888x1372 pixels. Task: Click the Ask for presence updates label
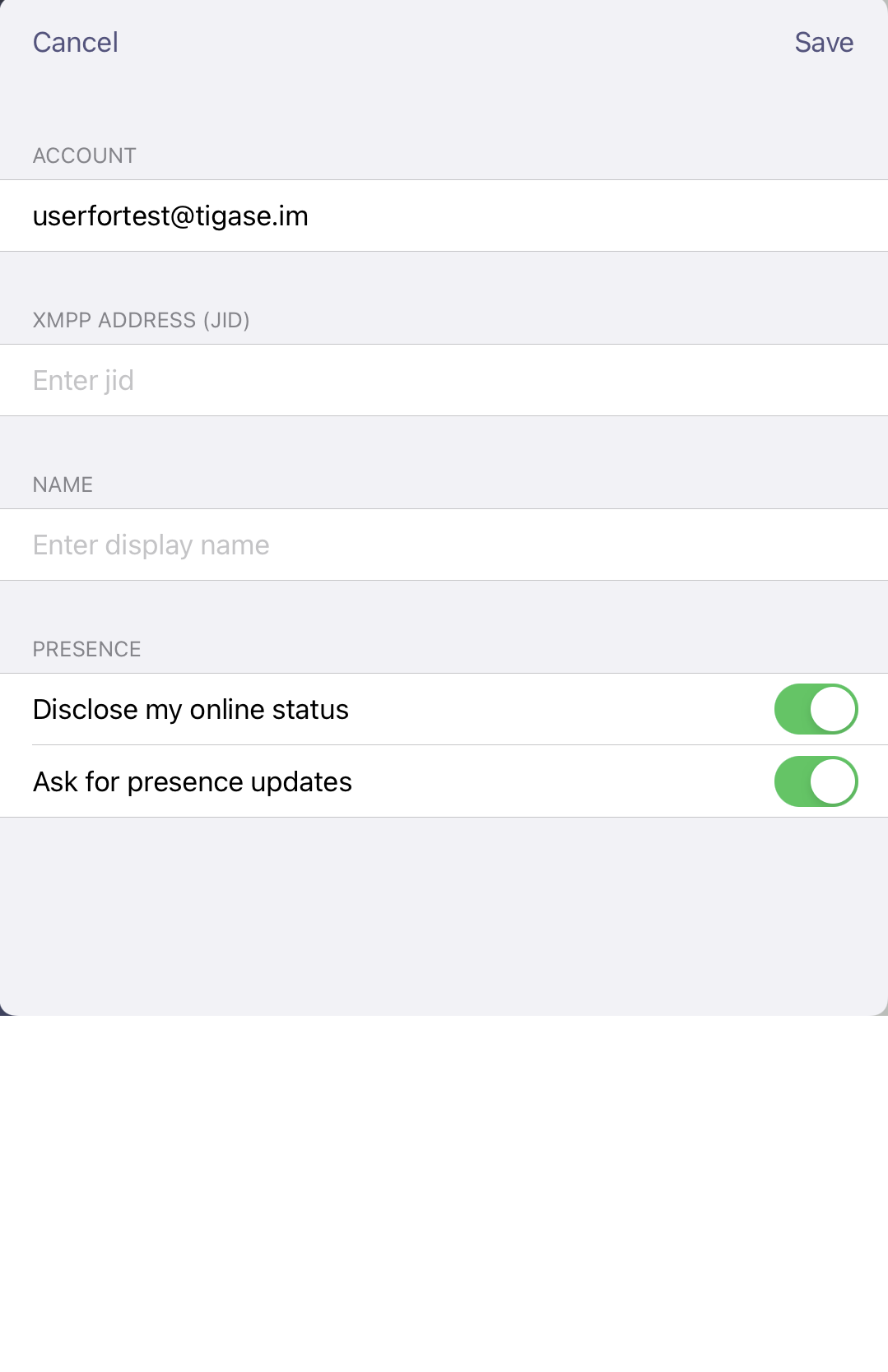point(193,781)
